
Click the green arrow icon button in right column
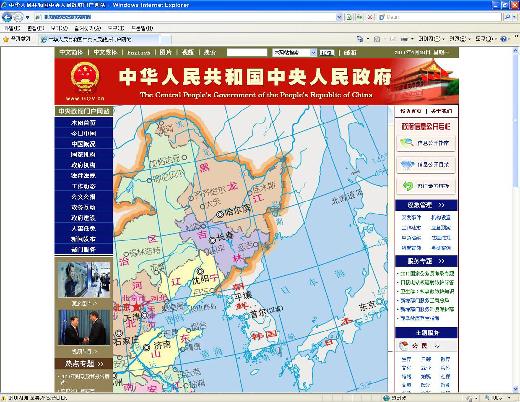pos(426,186)
